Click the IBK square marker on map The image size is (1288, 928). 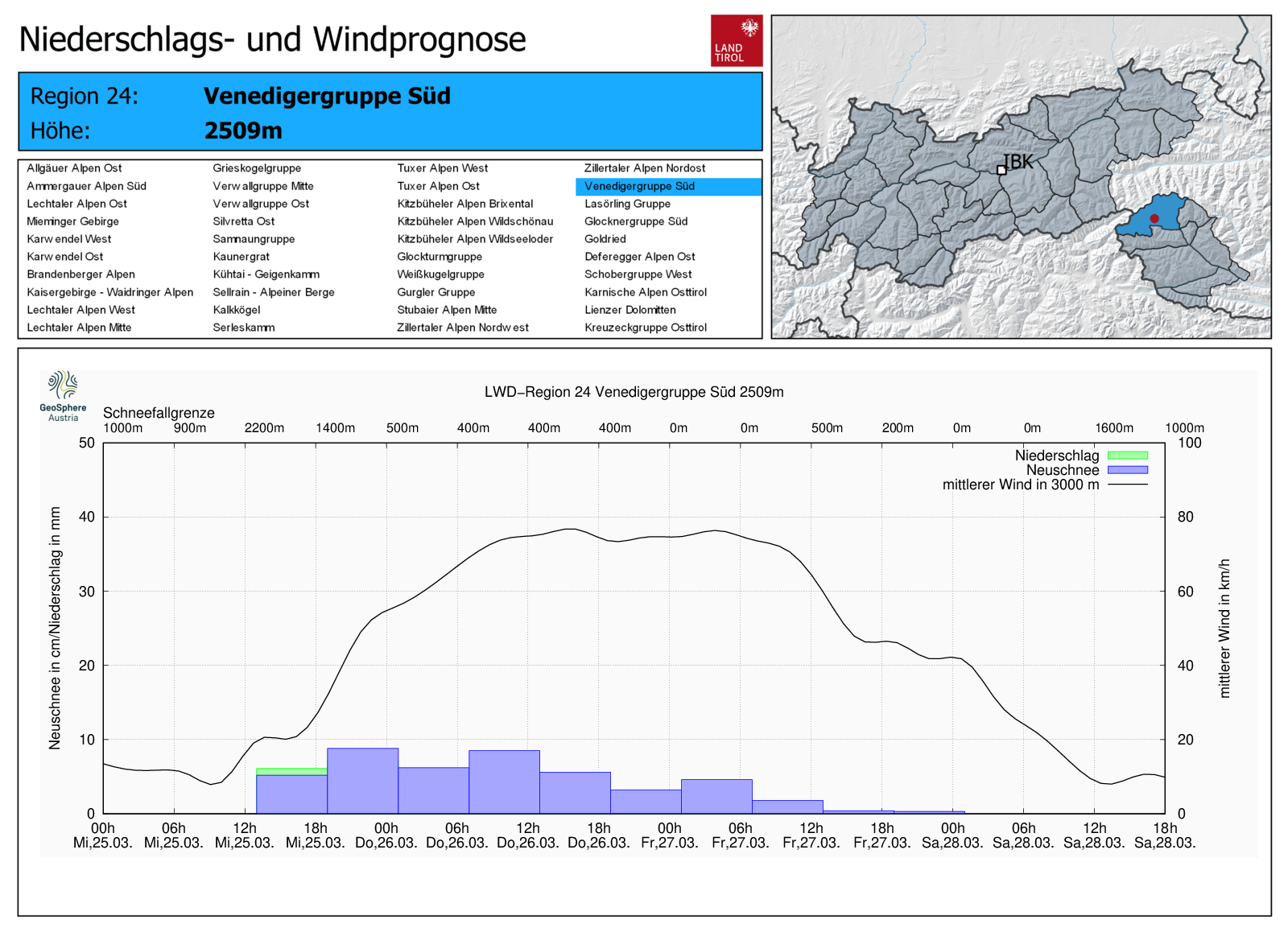tap(1001, 170)
